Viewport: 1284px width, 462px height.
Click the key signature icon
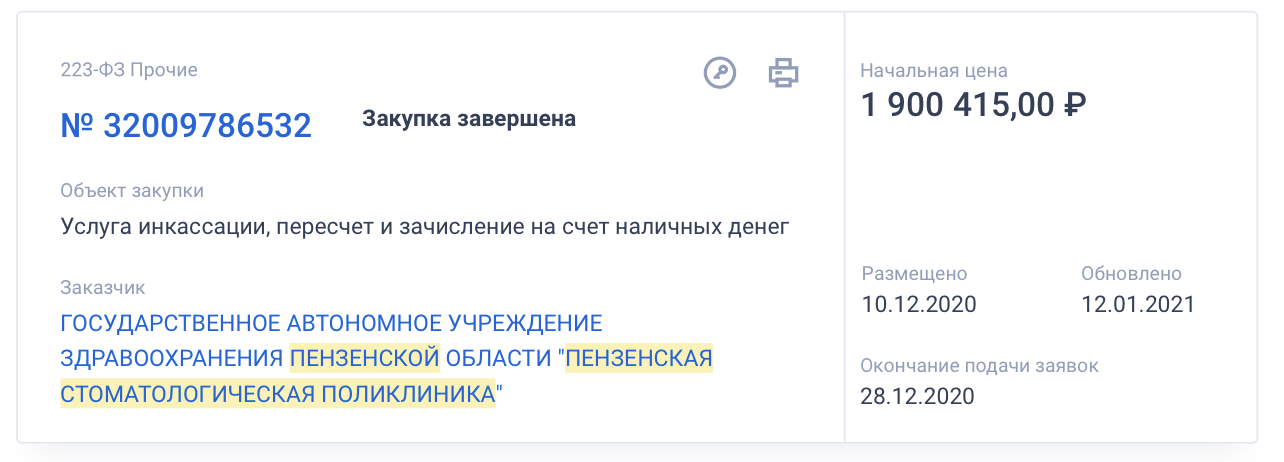720,73
